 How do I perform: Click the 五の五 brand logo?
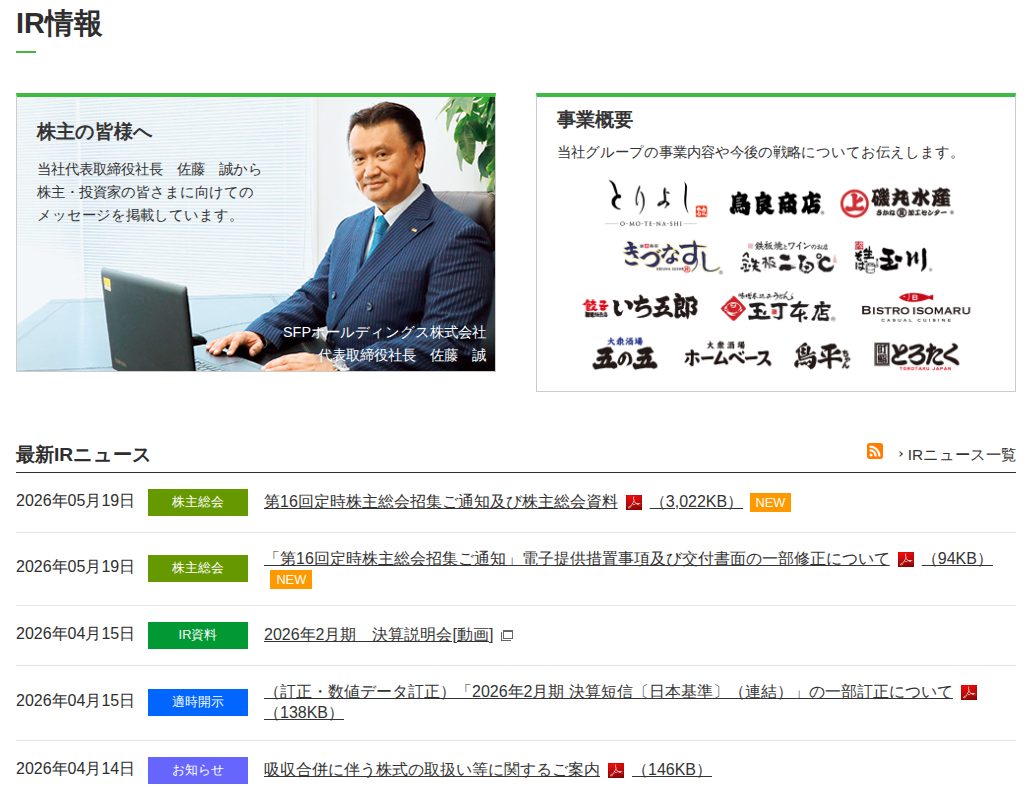click(x=624, y=354)
